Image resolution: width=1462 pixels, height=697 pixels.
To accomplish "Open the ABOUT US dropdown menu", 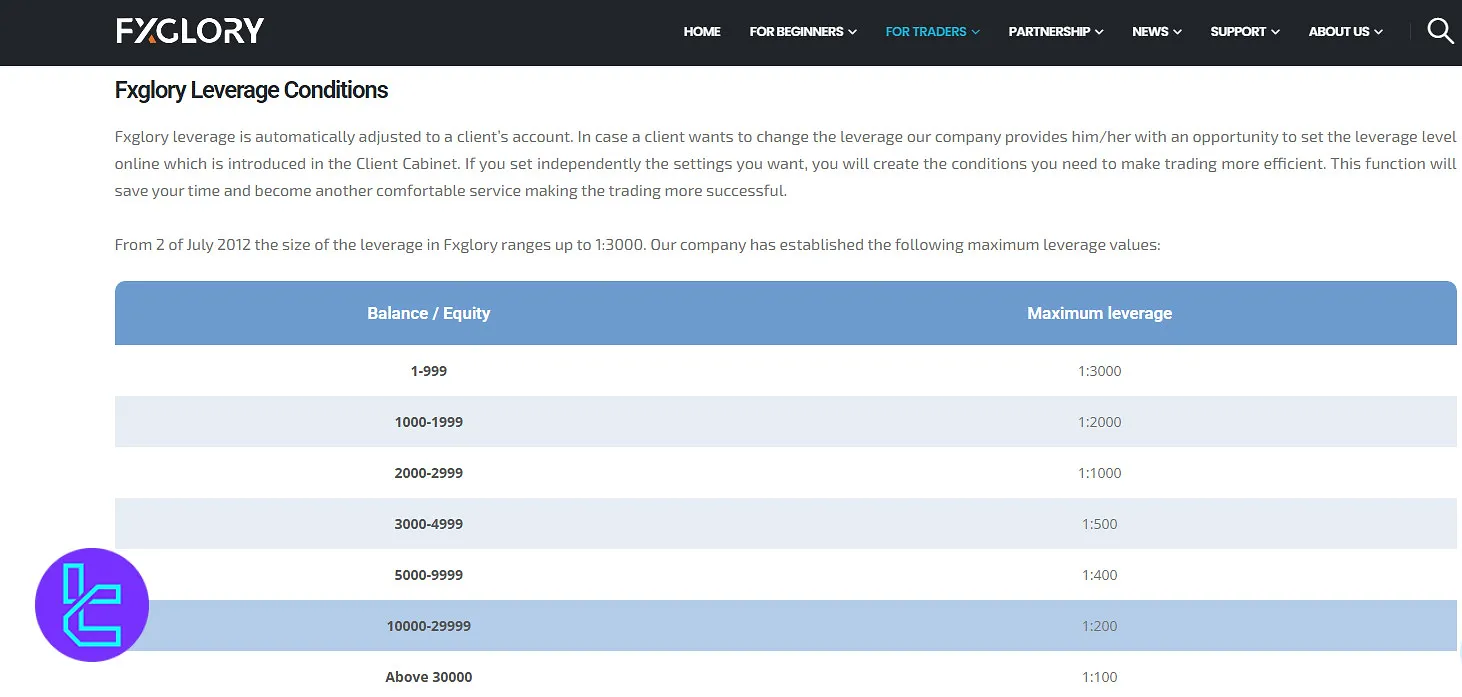I will coord(1345,32).
